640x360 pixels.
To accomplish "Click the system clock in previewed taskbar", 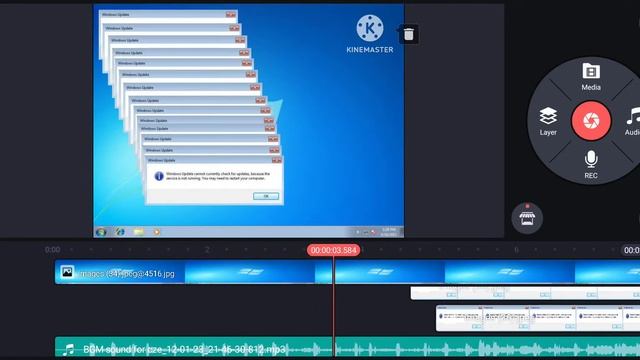I will (x=389, y=232).
